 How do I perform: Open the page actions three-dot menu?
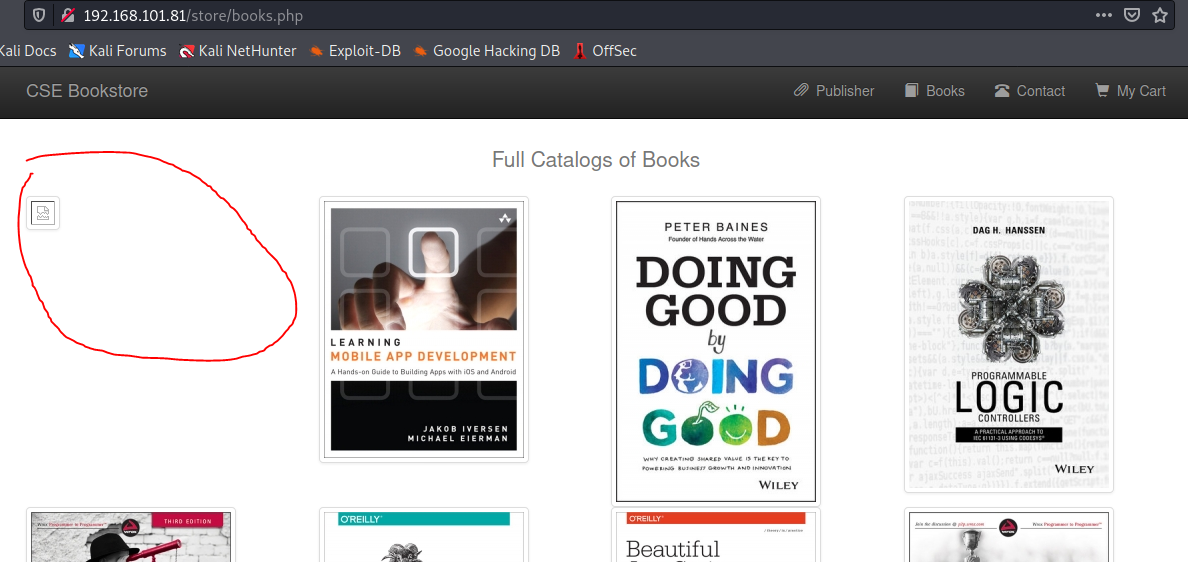pyautogui.click(x=1104, y=15)
